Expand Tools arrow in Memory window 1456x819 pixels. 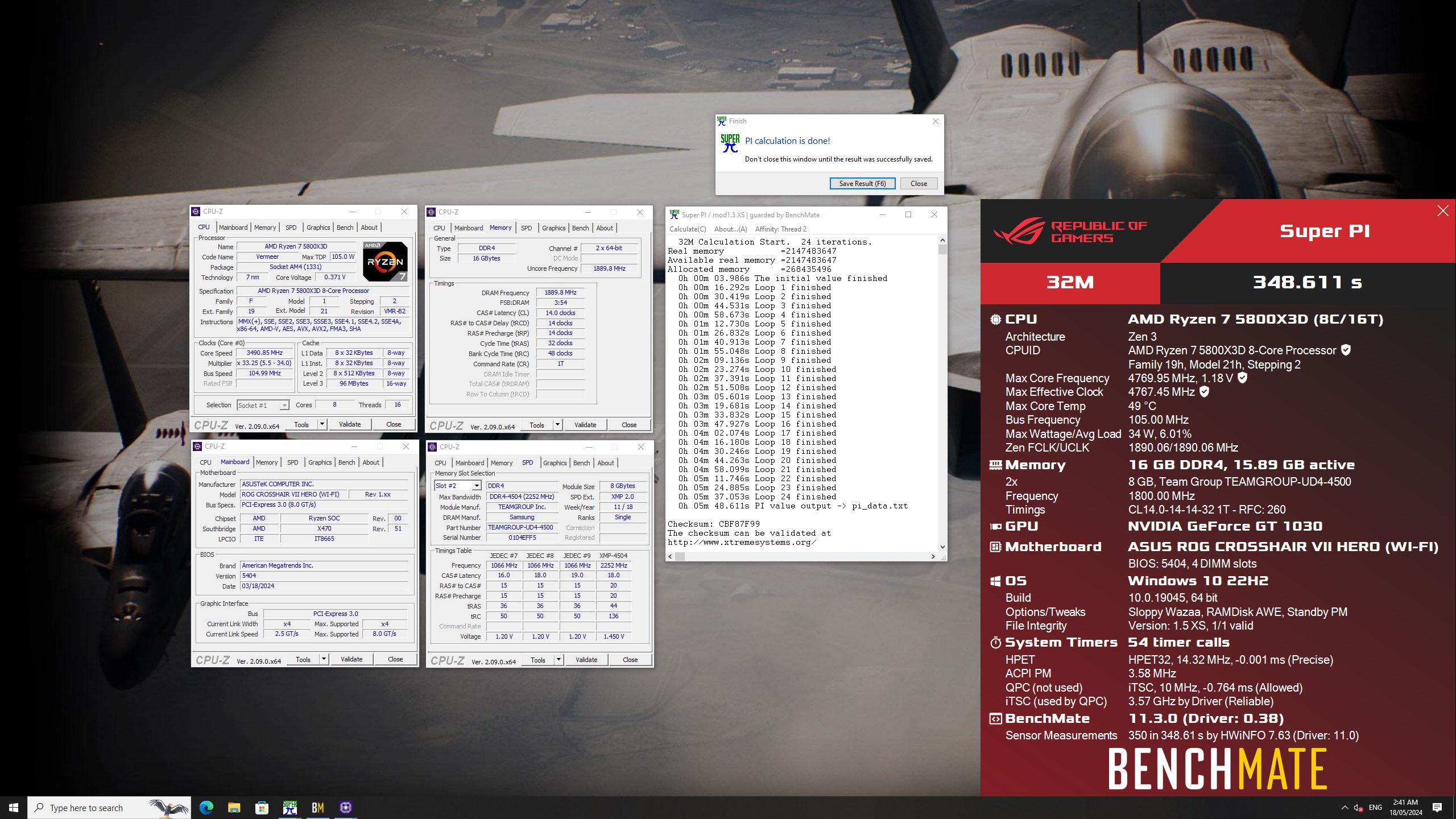[x=557, y=425]
